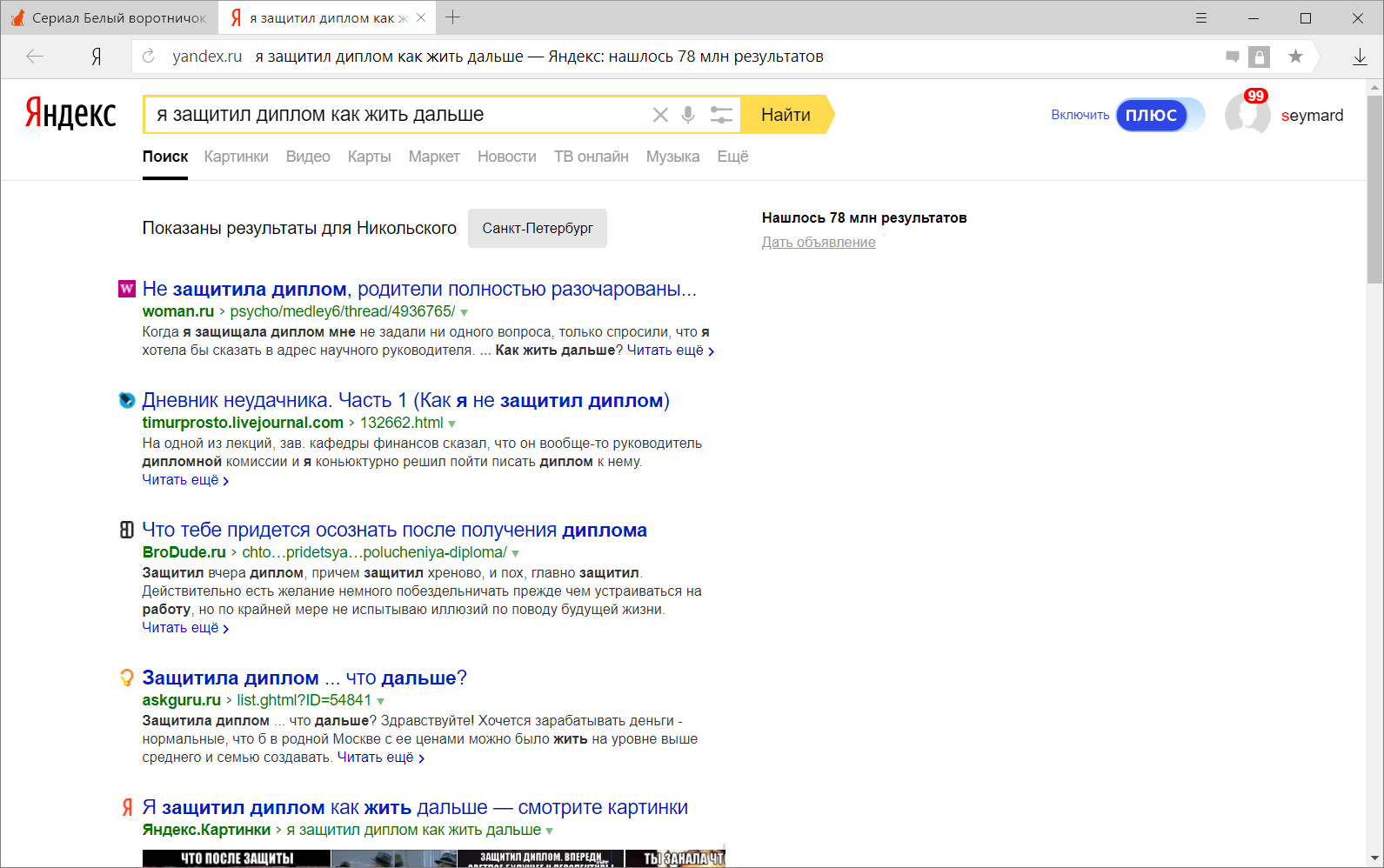Open Я защитил диплом — смотрите картинки
The height and width of the screenshot is (868, 1384).
[415, 807]
